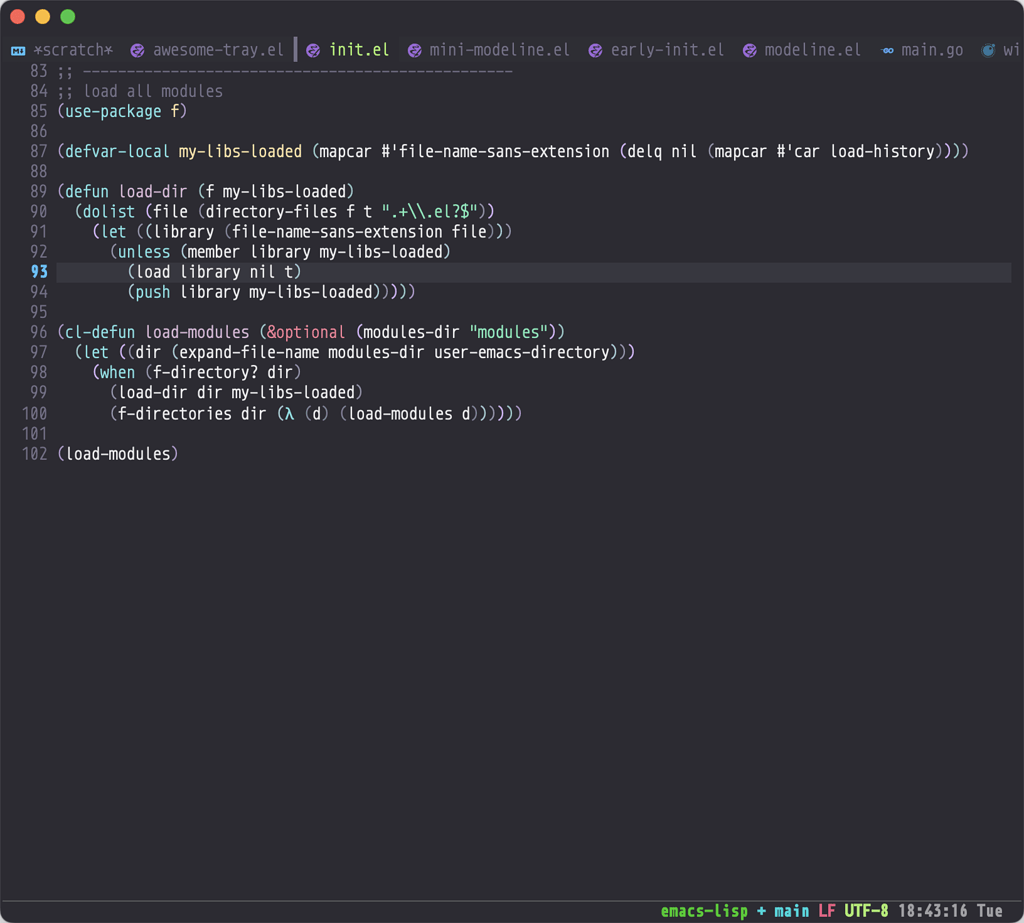Click the Go language icon beside main.go

click(887, 49)
